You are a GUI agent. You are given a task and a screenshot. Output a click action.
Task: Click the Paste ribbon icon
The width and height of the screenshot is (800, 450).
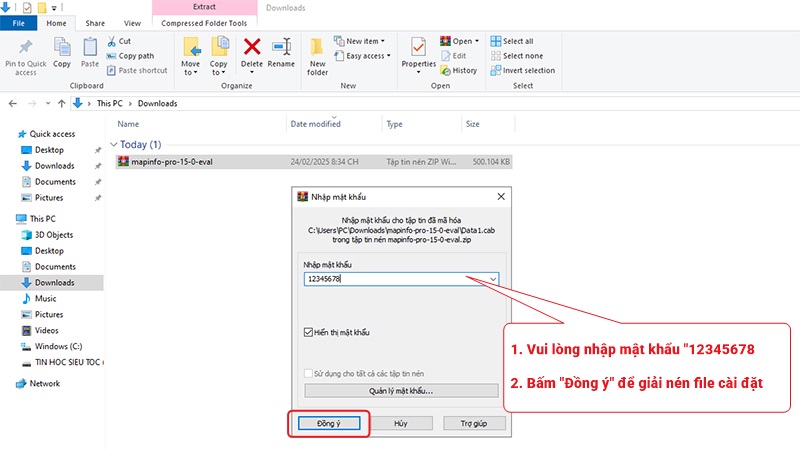click(90, 47)
